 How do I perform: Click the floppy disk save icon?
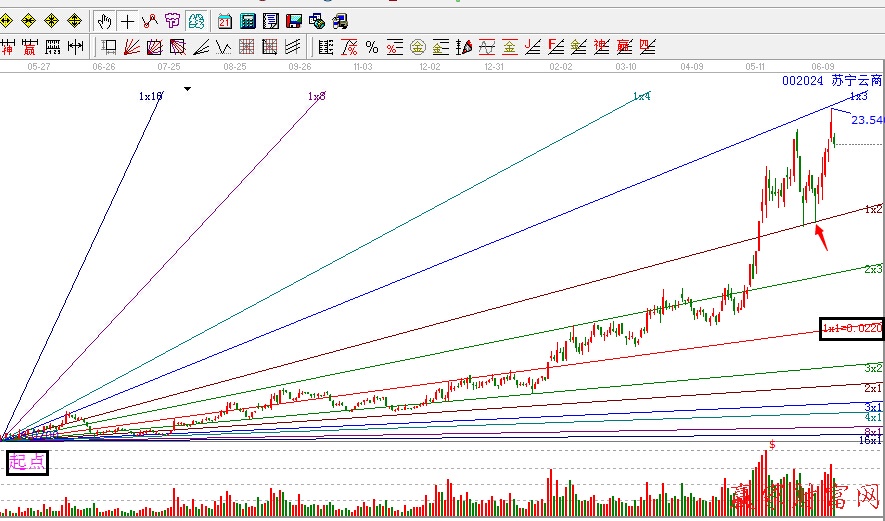294,20
